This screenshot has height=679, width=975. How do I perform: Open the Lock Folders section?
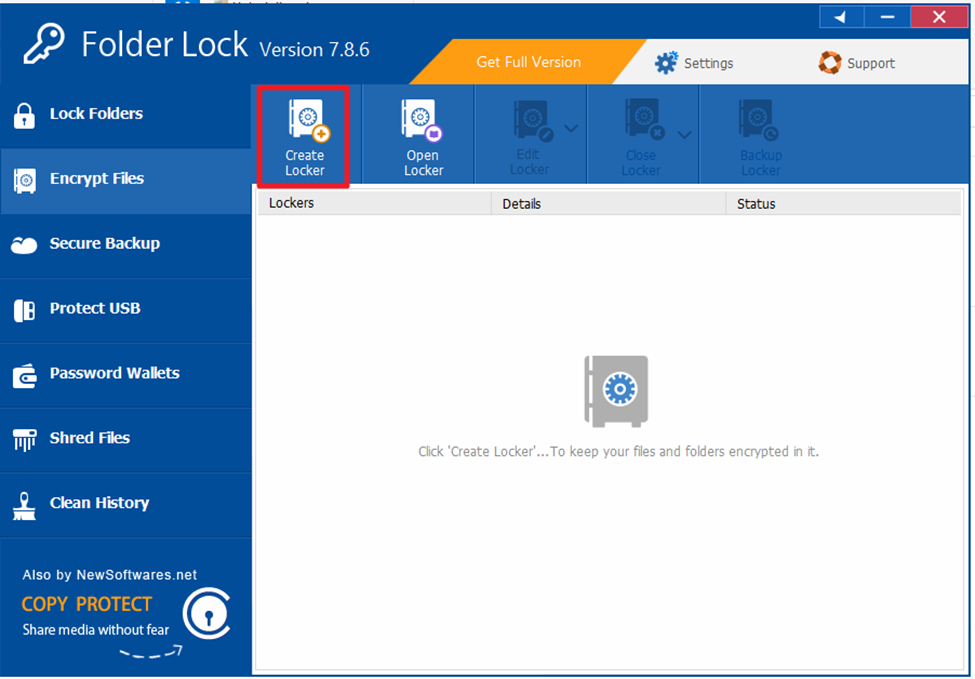[x=126, y=115]
